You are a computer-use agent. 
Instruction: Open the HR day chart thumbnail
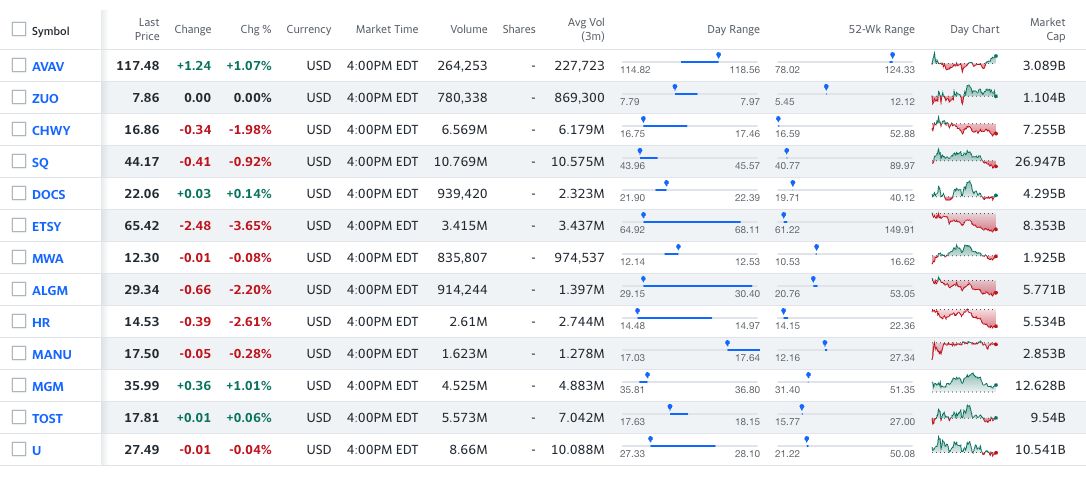point(965,318)
